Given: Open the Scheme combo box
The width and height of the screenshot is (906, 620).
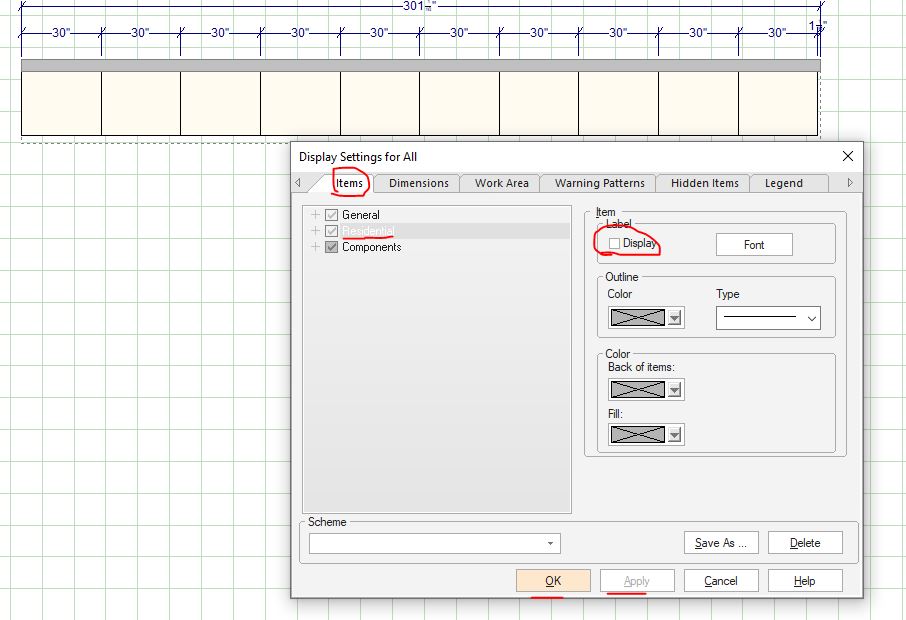Looking at the screenshot, I should tap(434, 543).
